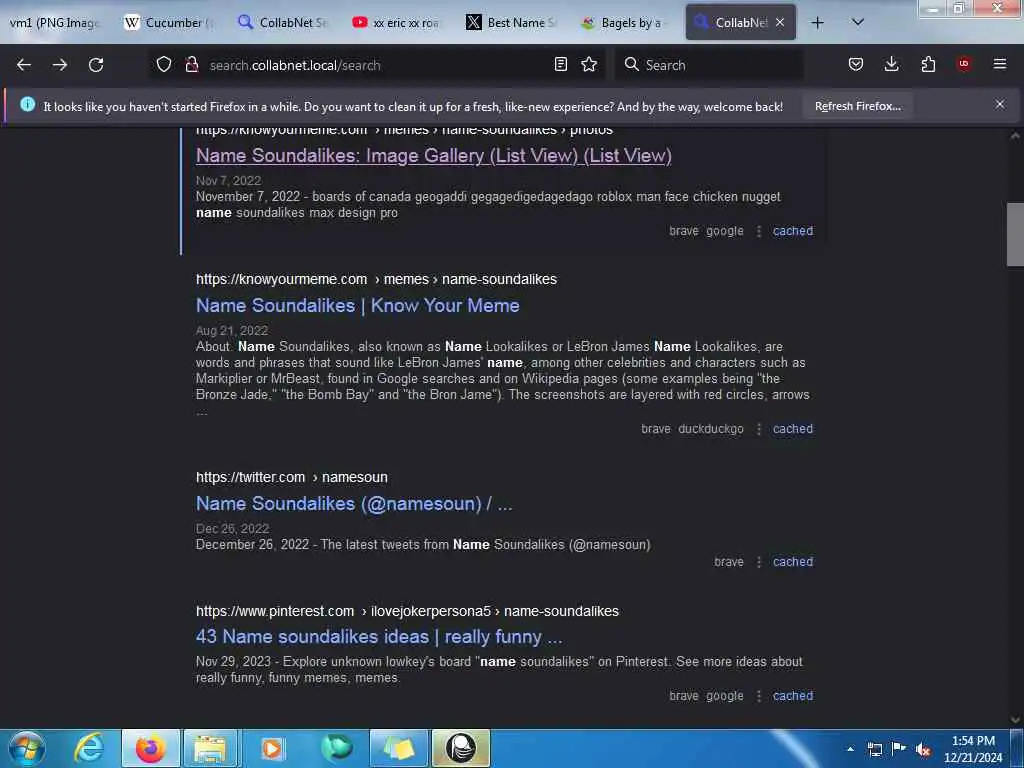Open the Action Center flag icon
The height and width of the screenshot is (768, 1024).
[x=899, y=749]
